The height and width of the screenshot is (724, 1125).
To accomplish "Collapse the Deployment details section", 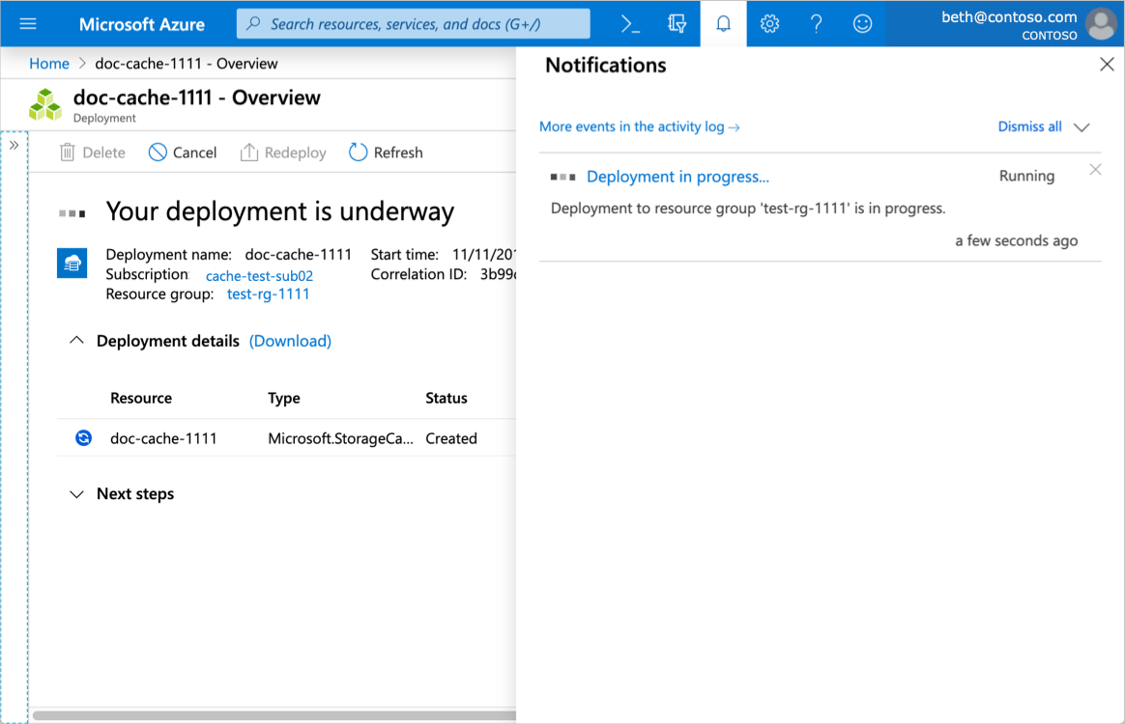I will pyautogui.click(x=77, y=340).
